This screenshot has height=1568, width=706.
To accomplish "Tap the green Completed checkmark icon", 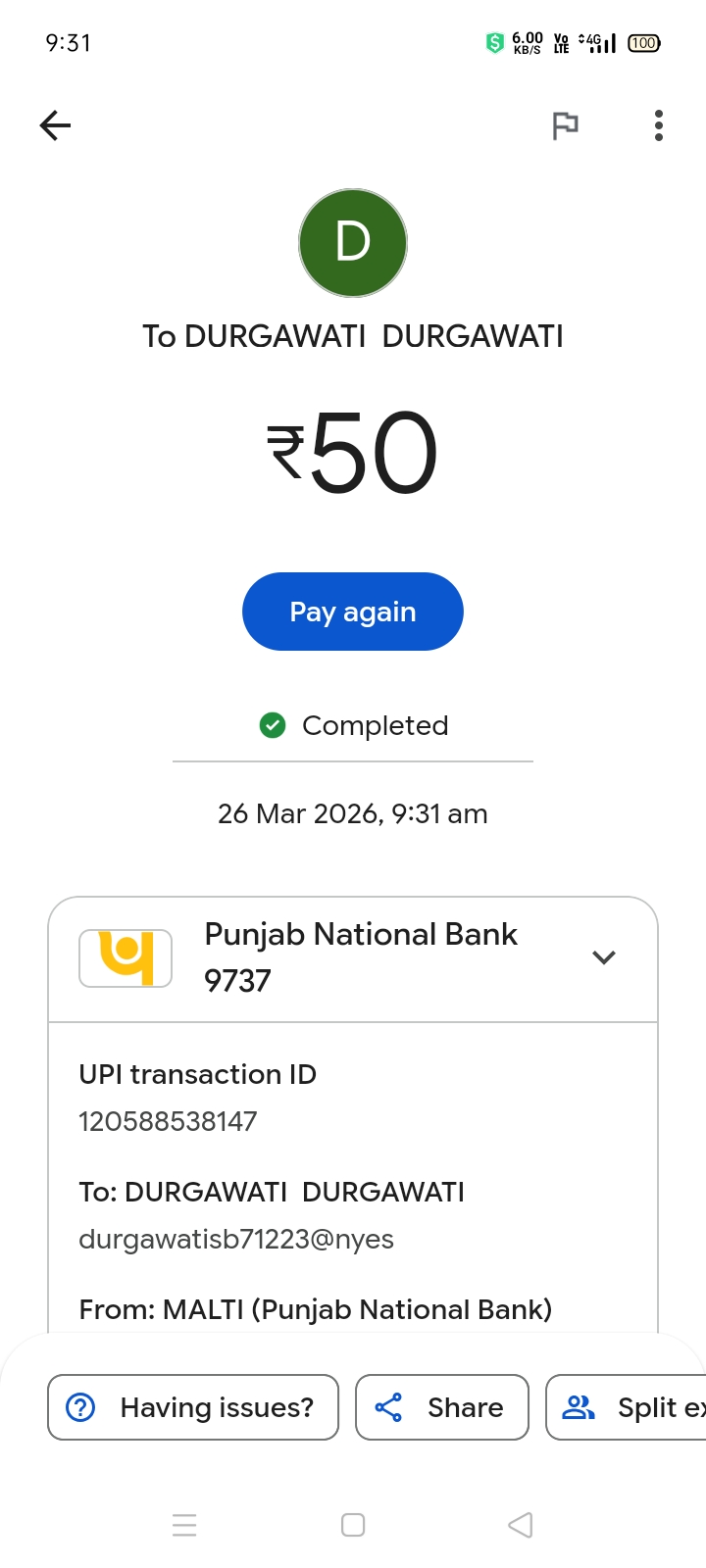I will pyautogui.click(x=273, y=725).
